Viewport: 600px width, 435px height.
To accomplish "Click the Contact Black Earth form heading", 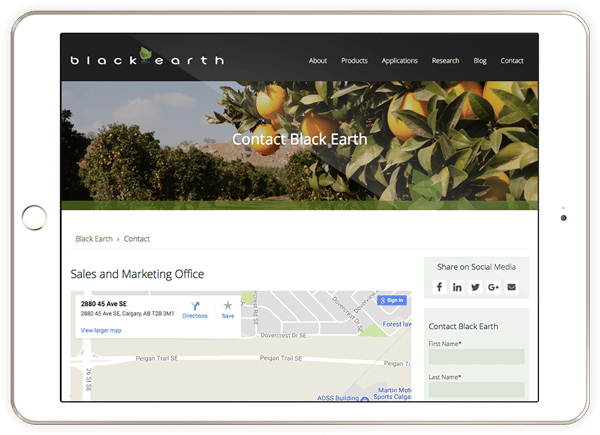I will 463,326.
